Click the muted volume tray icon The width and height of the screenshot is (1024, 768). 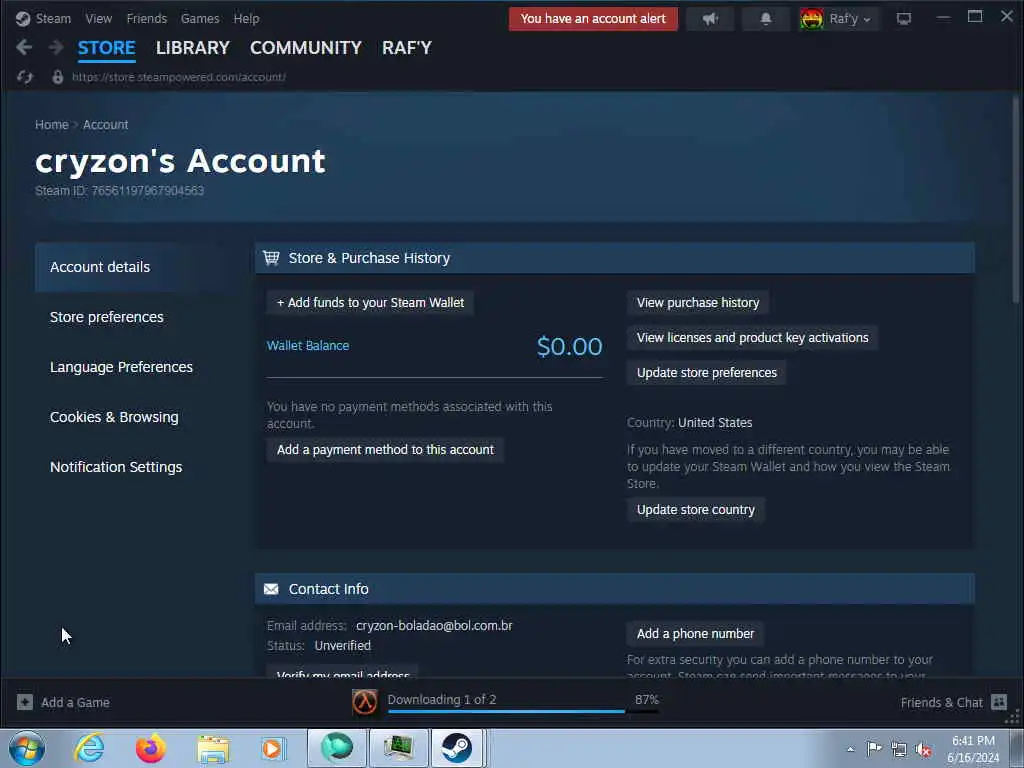click(x=923, y=749)
